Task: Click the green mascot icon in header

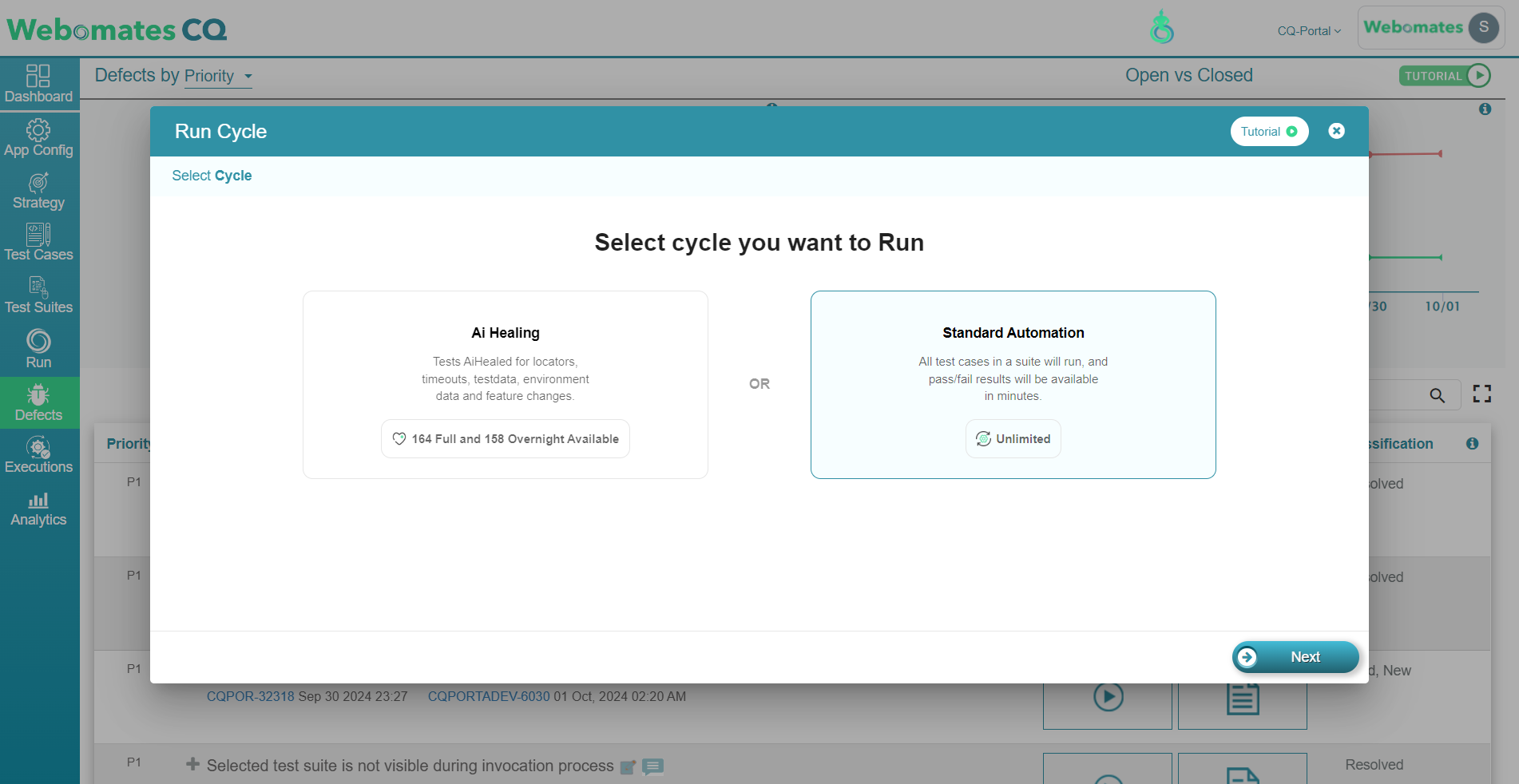Action: tap(1162, 27)
